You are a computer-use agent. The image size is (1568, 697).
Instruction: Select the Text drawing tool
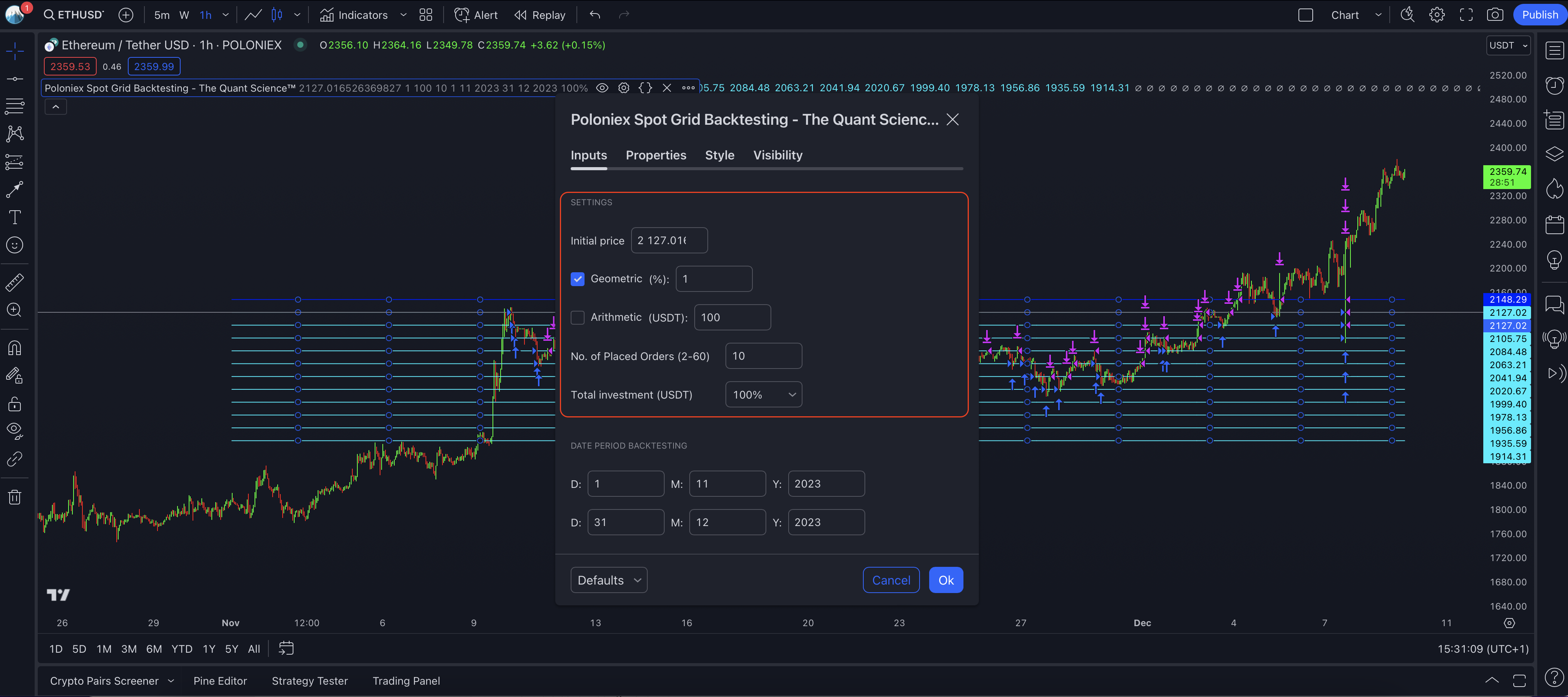[x=15, y=217]
